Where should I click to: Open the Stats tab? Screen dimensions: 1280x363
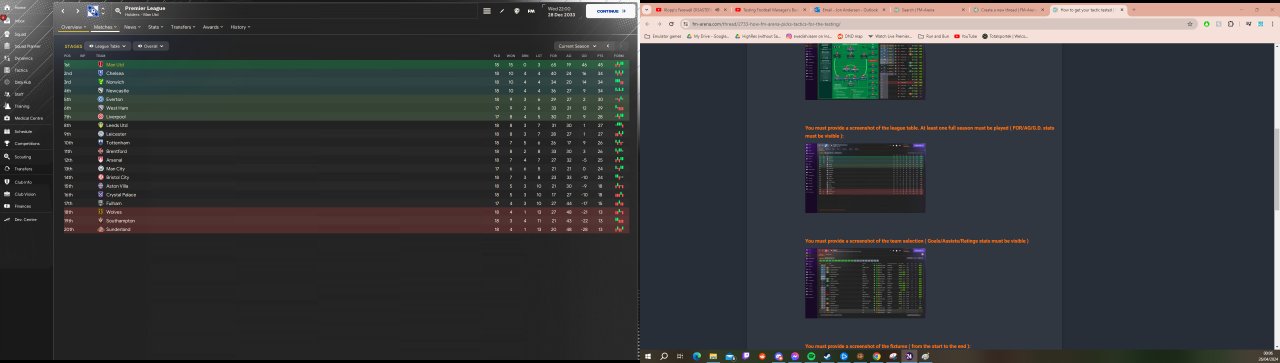pyautogui.click(x=156, y=27)
